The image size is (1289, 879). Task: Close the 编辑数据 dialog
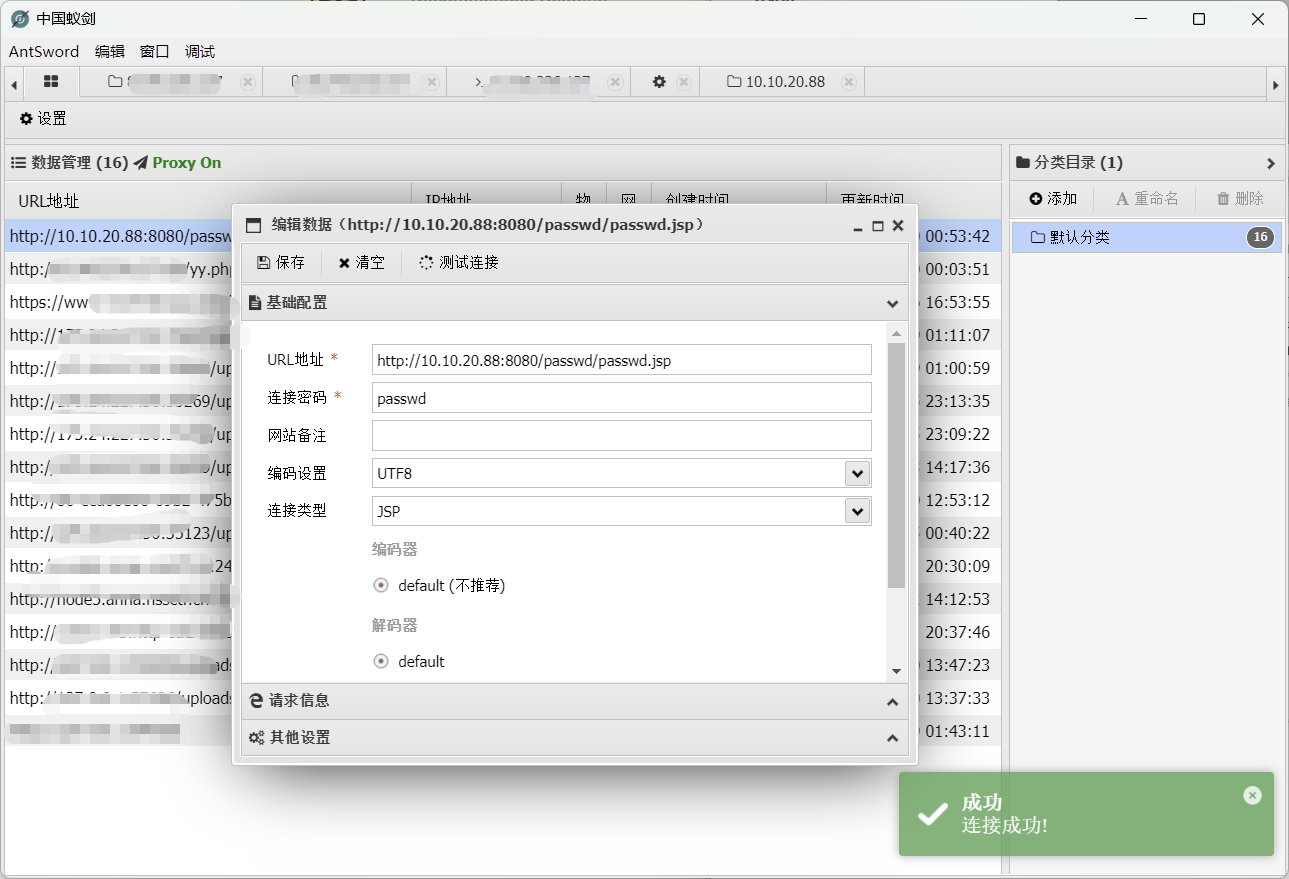898,226
